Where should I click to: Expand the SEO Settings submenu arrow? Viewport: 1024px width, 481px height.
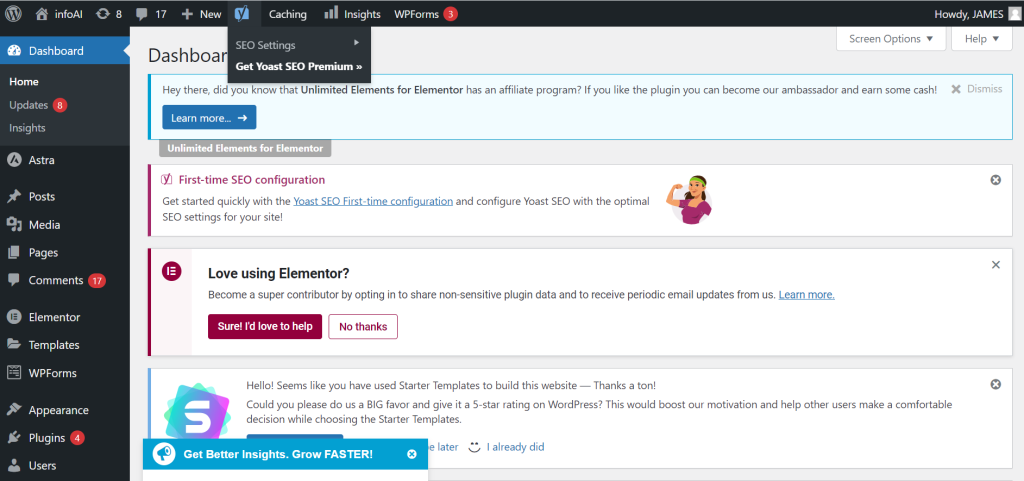pyautogui.click(x=357, y=42)
